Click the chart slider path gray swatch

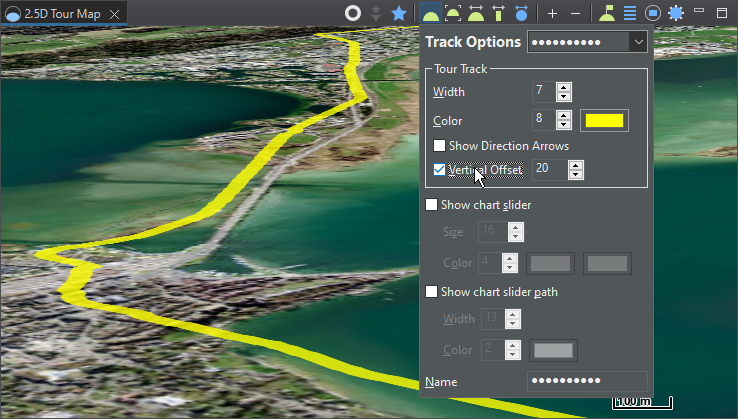coord(554,350)
